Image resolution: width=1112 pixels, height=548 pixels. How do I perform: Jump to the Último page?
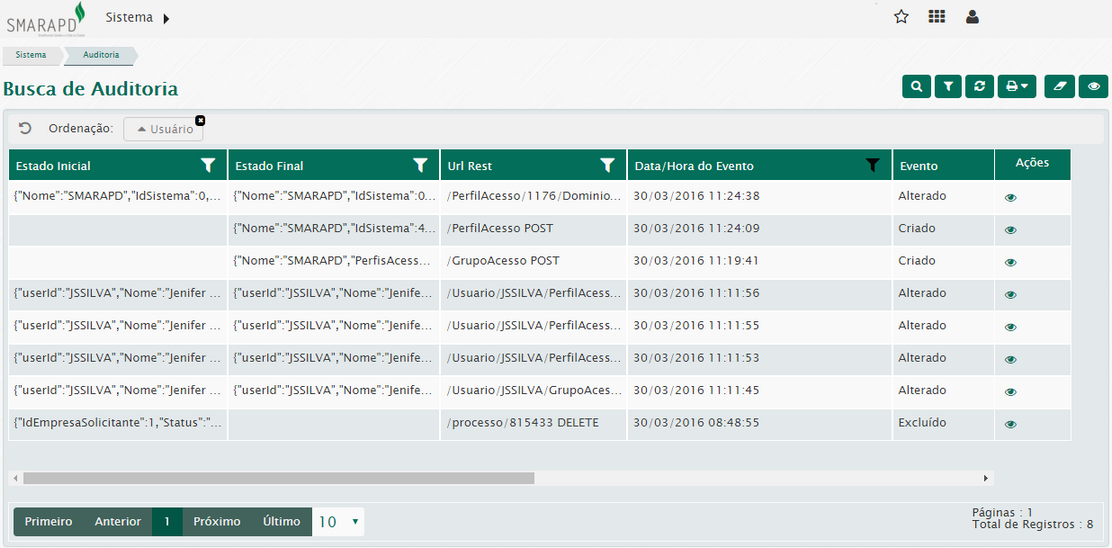coord(281,522)
